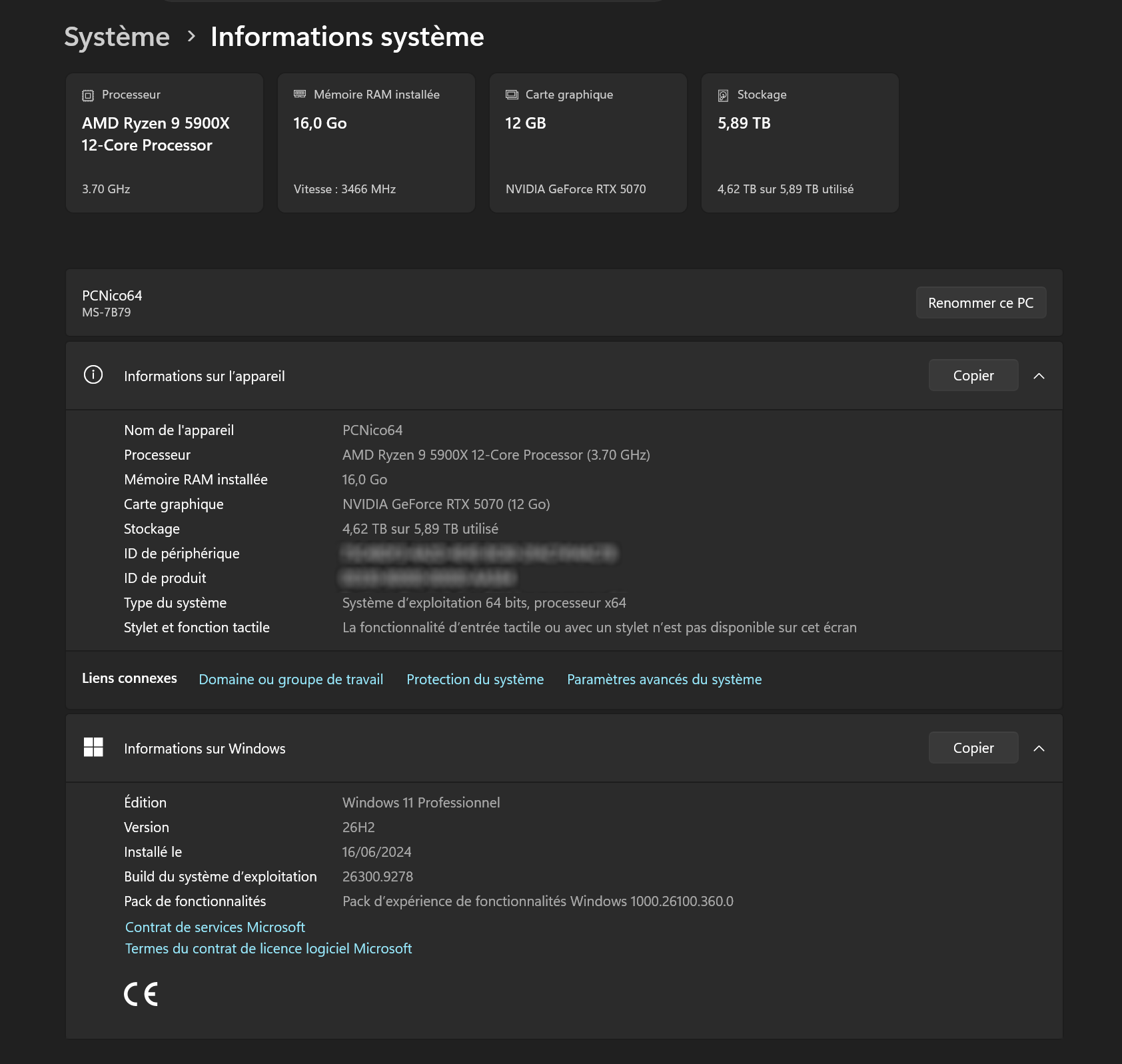Copy device information with its Copier button

(973, 375)
